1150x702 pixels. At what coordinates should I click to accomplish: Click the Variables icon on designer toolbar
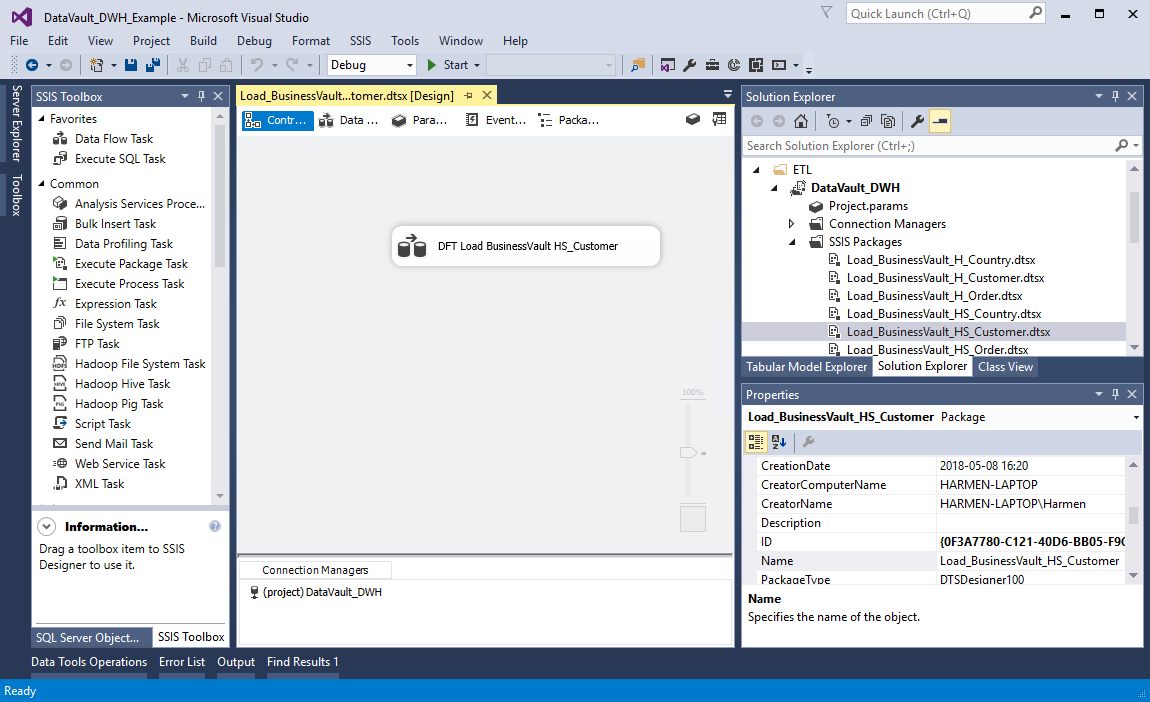[692, 119]
